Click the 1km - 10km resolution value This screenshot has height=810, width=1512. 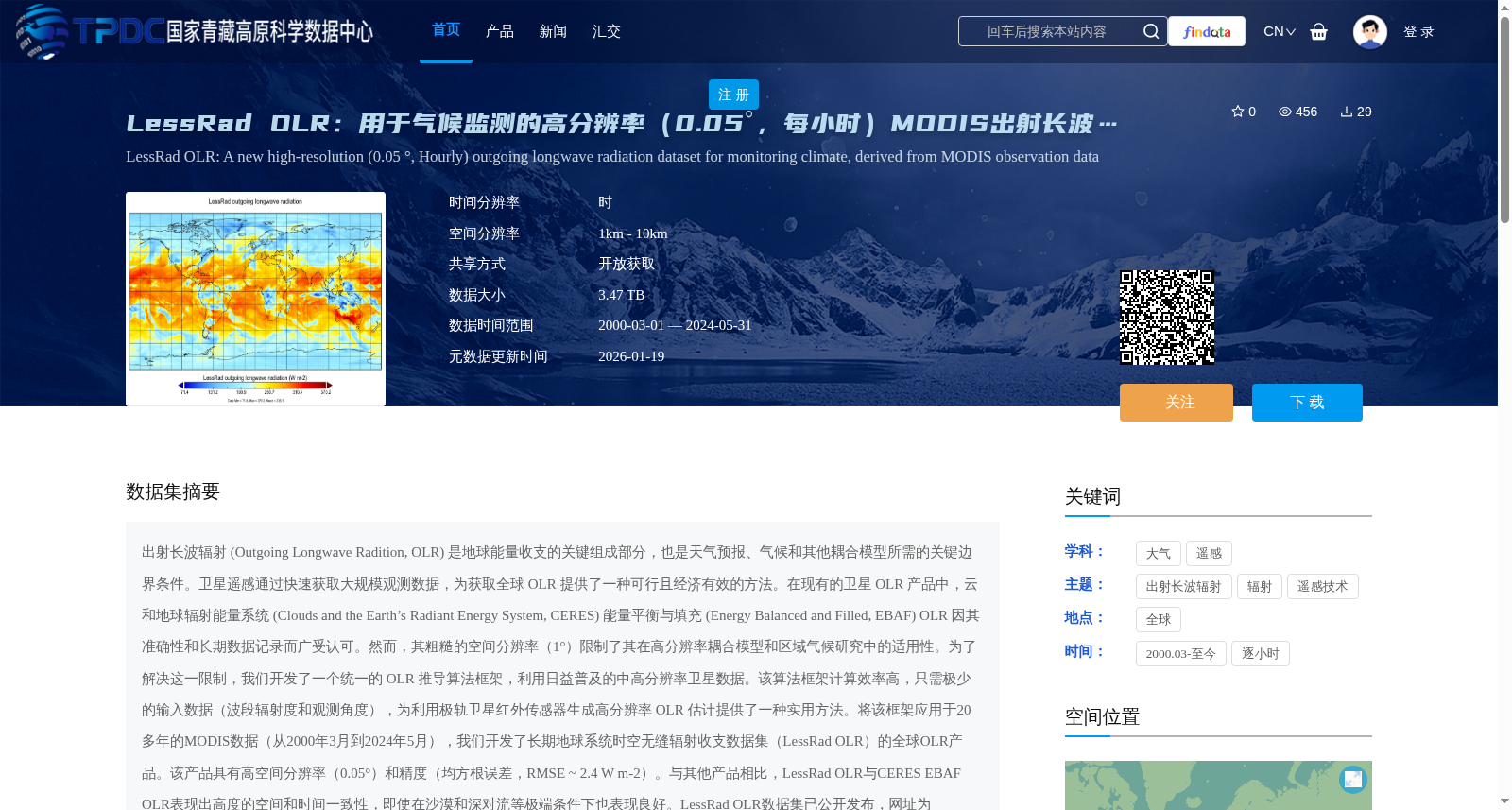pos(633,233)
